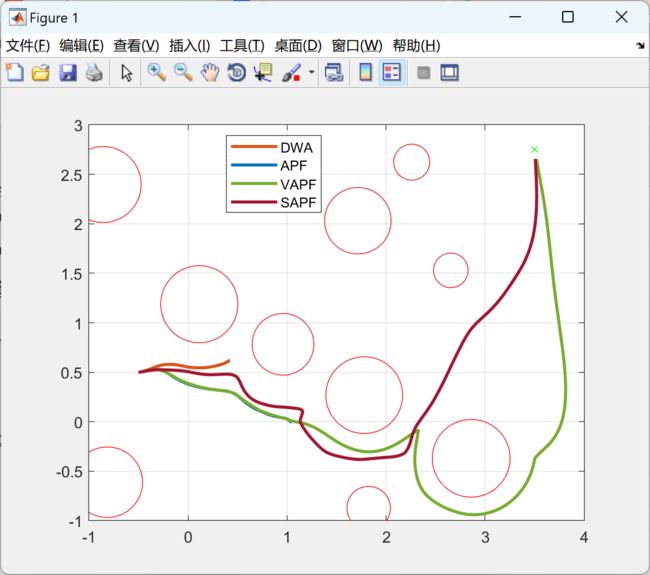Open the 查看(V) menu

136,46
